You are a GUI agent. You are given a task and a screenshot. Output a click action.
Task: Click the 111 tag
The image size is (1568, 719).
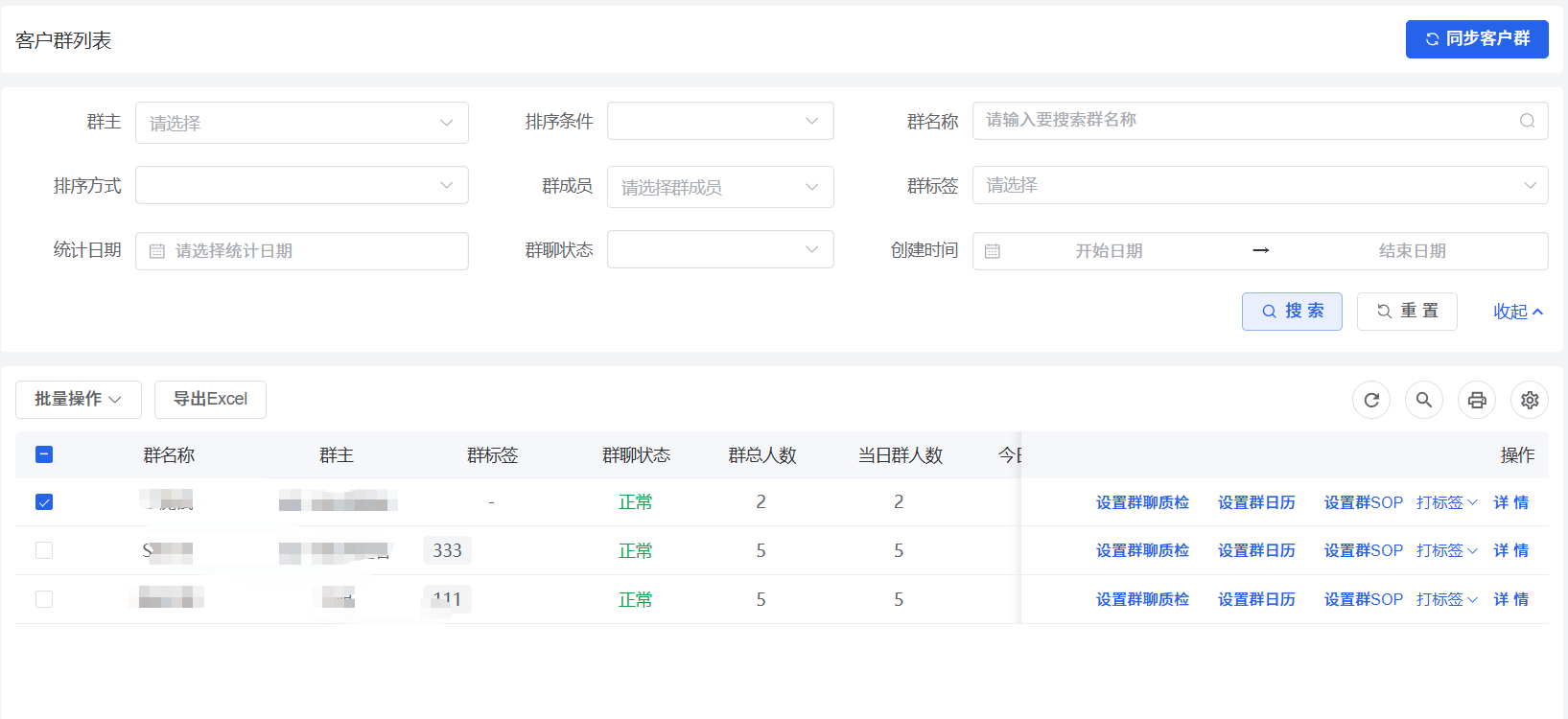pos(447,599)
